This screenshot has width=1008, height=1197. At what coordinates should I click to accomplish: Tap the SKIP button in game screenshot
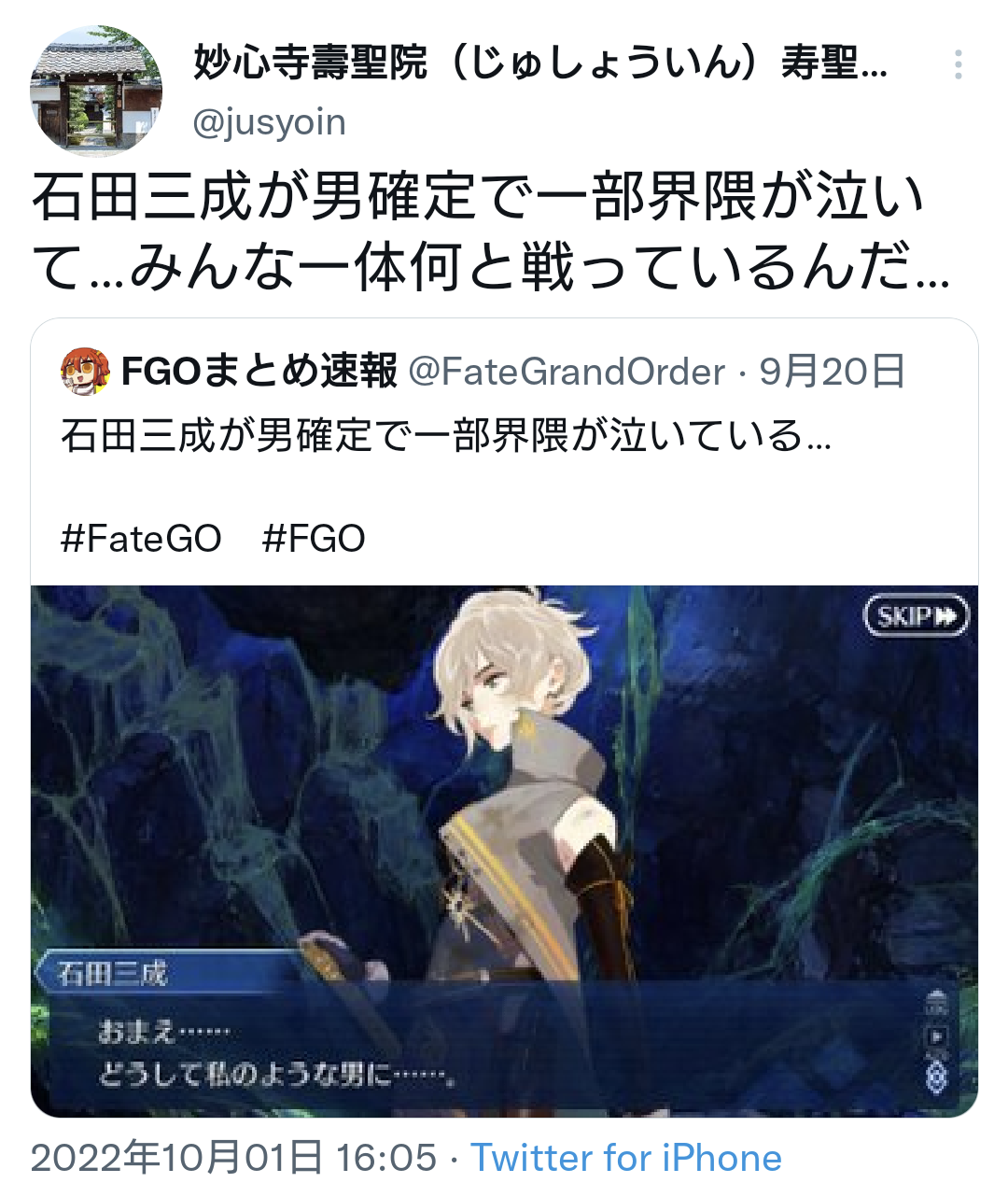pos(916,616)
